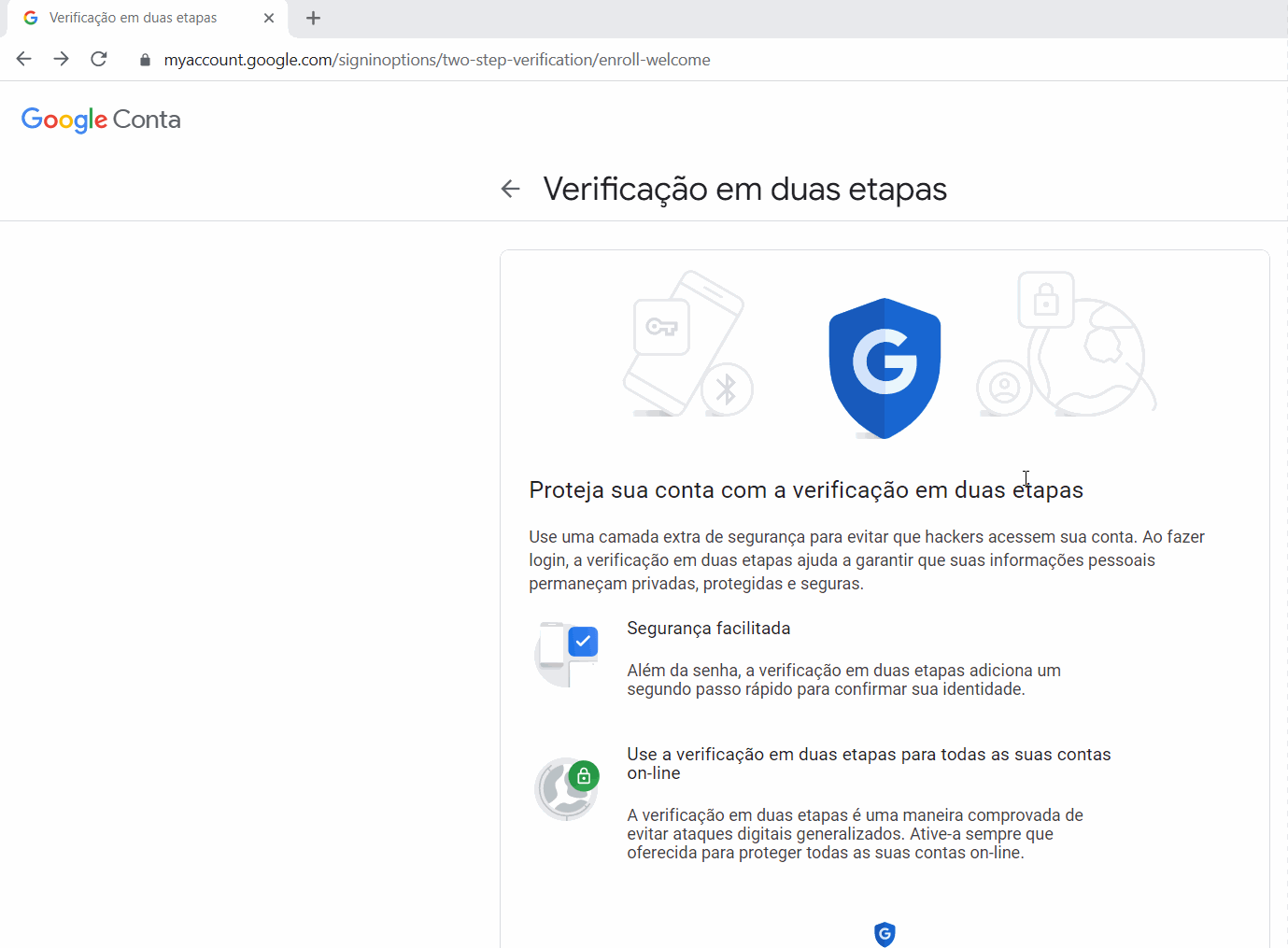Click the green lock globe icon
Viewport: 1288px width, 948px height.
pyautogui.click(x=567, y=789)
